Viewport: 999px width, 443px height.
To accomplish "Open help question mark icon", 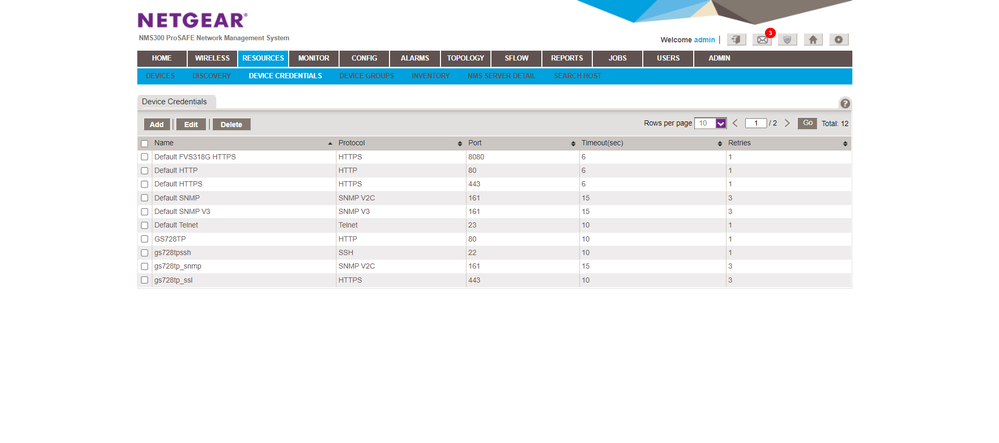I will click(x=845, y=103).
